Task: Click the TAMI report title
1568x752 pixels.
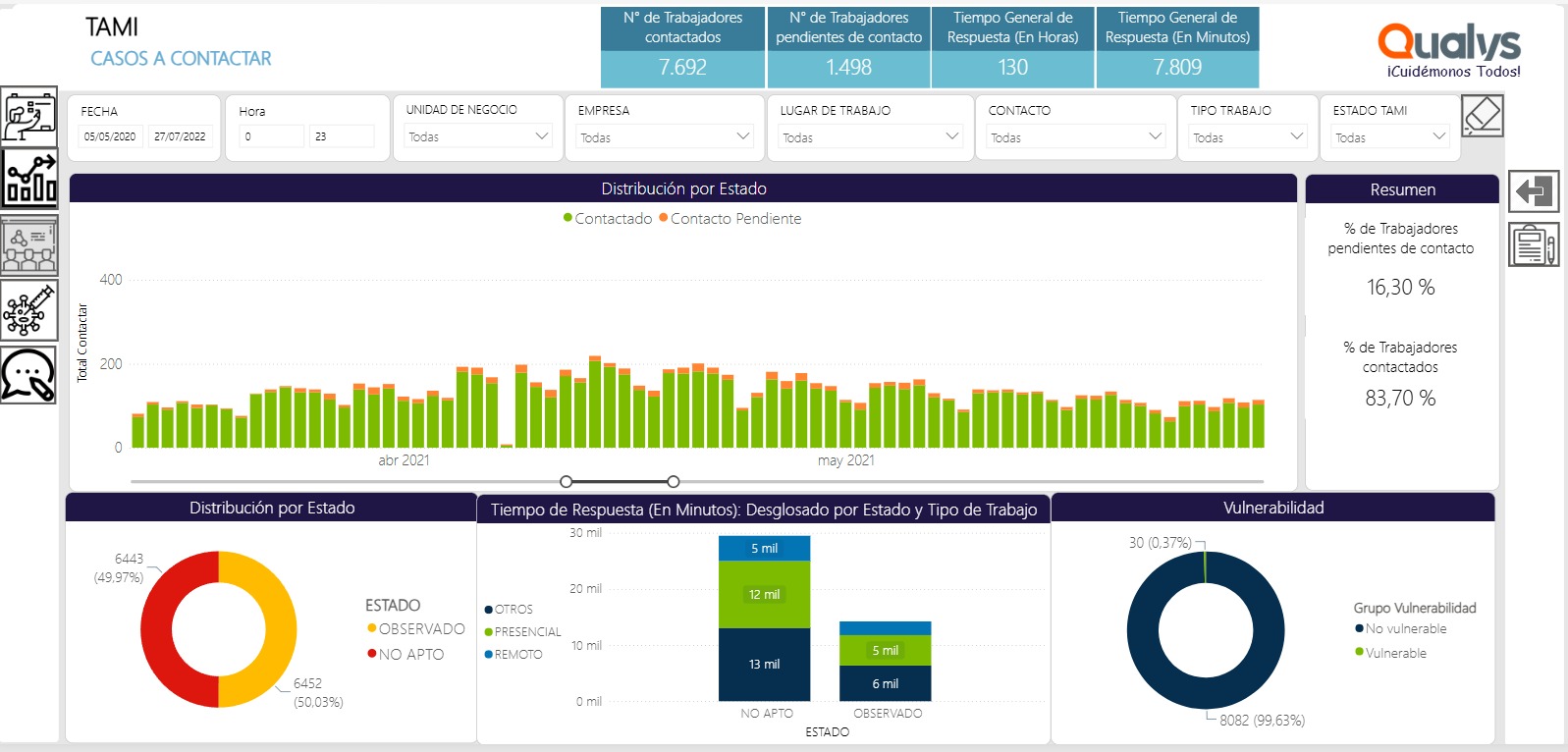Action: click(x=112, y=27)
